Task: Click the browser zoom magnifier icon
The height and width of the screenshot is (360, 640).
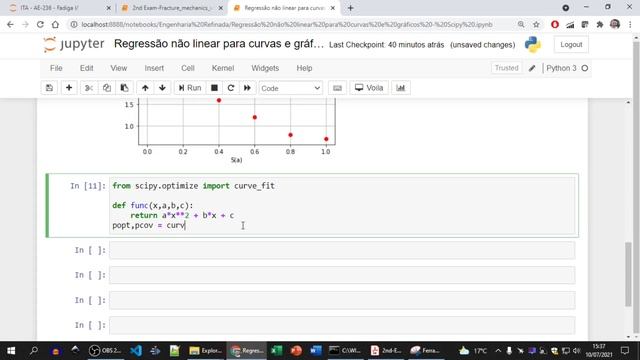Action: (521, 24)
